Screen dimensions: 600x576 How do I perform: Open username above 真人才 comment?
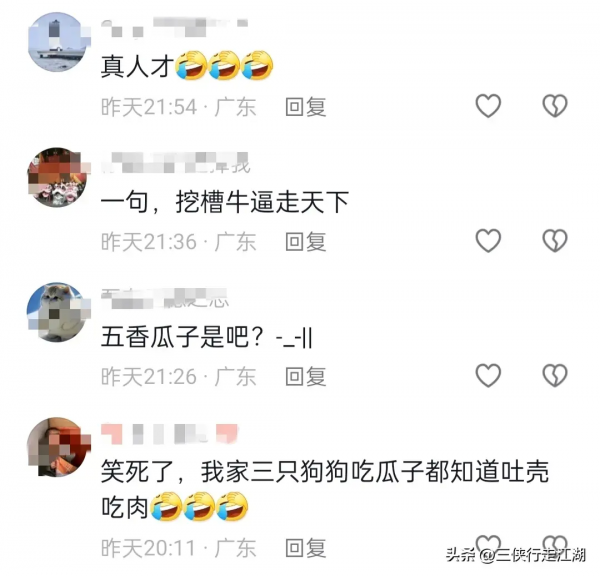174,27
